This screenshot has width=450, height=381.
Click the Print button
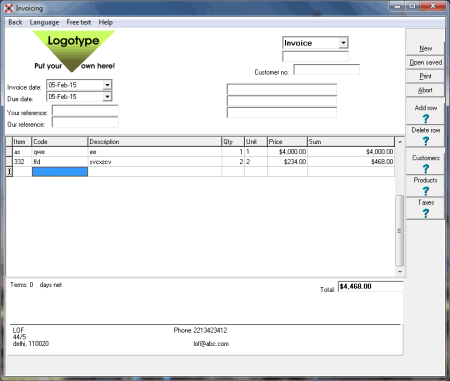425,76
